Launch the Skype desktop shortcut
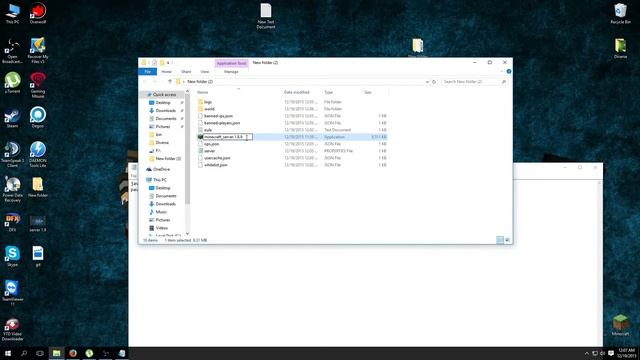The image size is (640, 360). pos(12,256)
